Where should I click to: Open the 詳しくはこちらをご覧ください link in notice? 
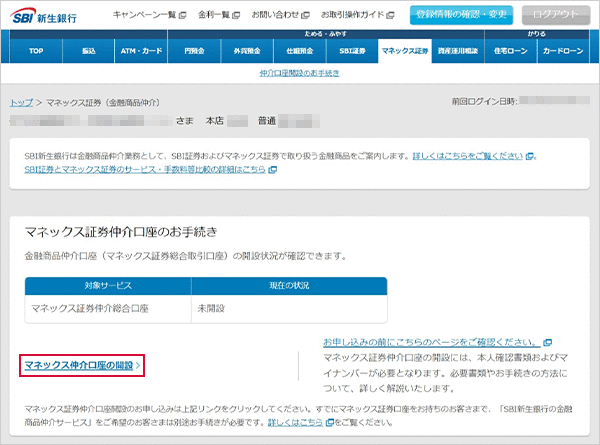pos(467,156)
